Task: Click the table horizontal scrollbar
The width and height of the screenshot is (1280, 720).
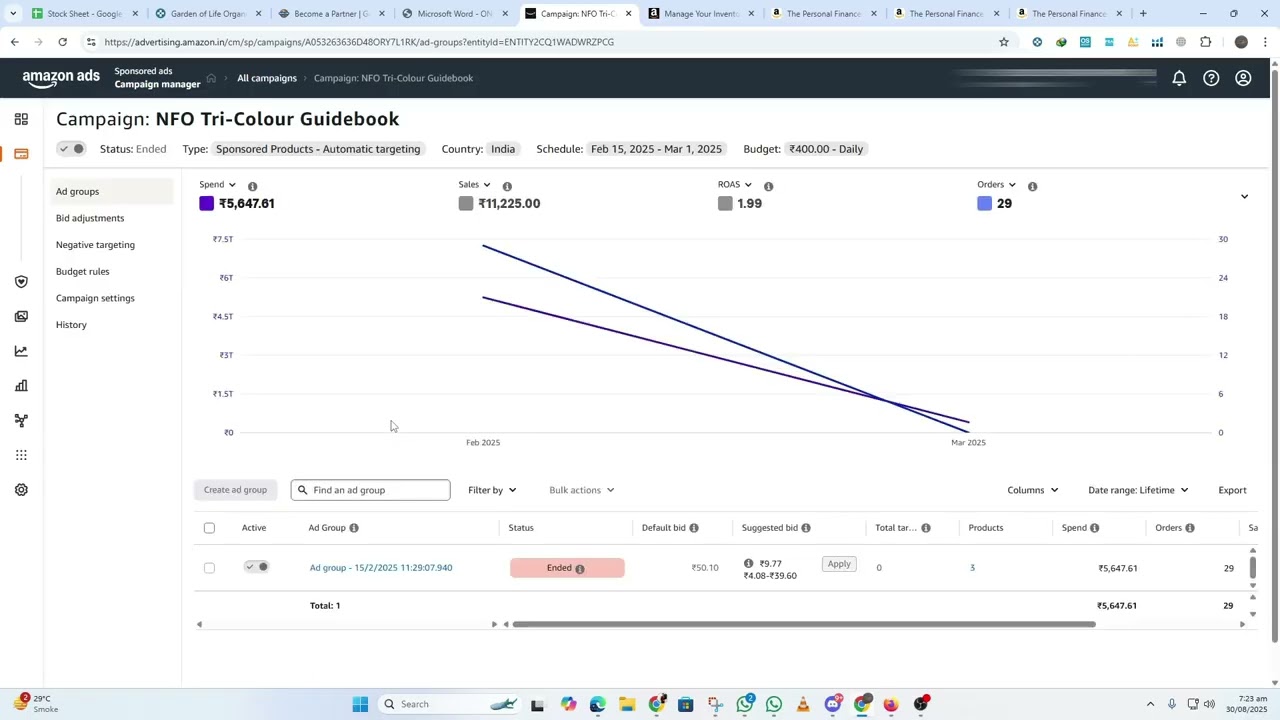Action: 803,624
